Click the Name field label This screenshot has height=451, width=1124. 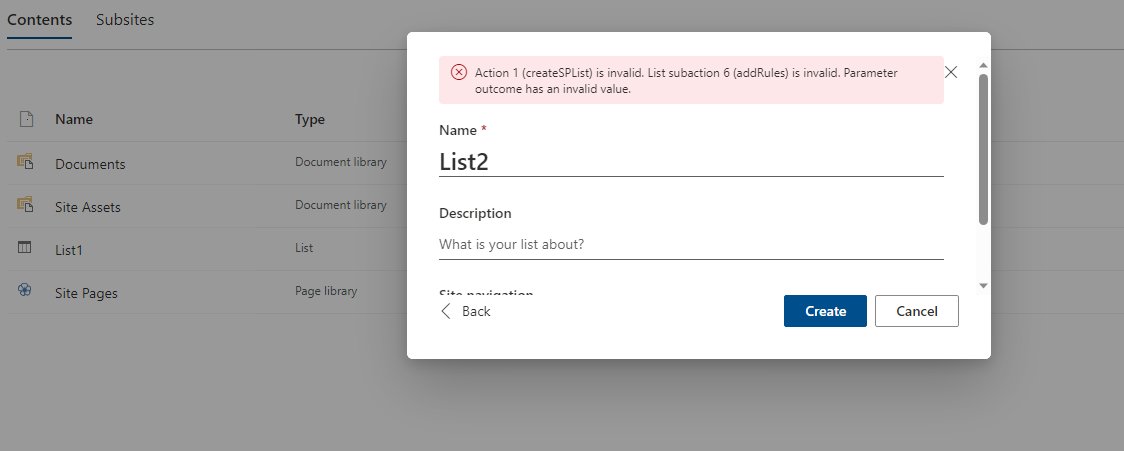pos(462,130)
